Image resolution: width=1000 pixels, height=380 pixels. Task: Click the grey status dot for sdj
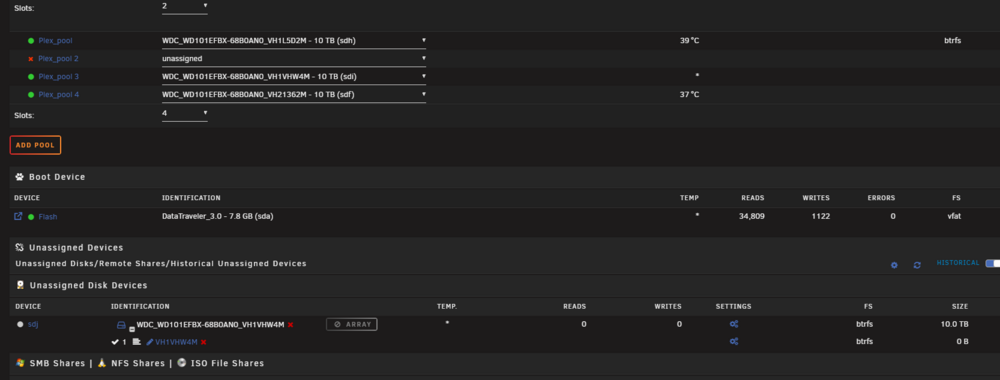tap(20, 324)
